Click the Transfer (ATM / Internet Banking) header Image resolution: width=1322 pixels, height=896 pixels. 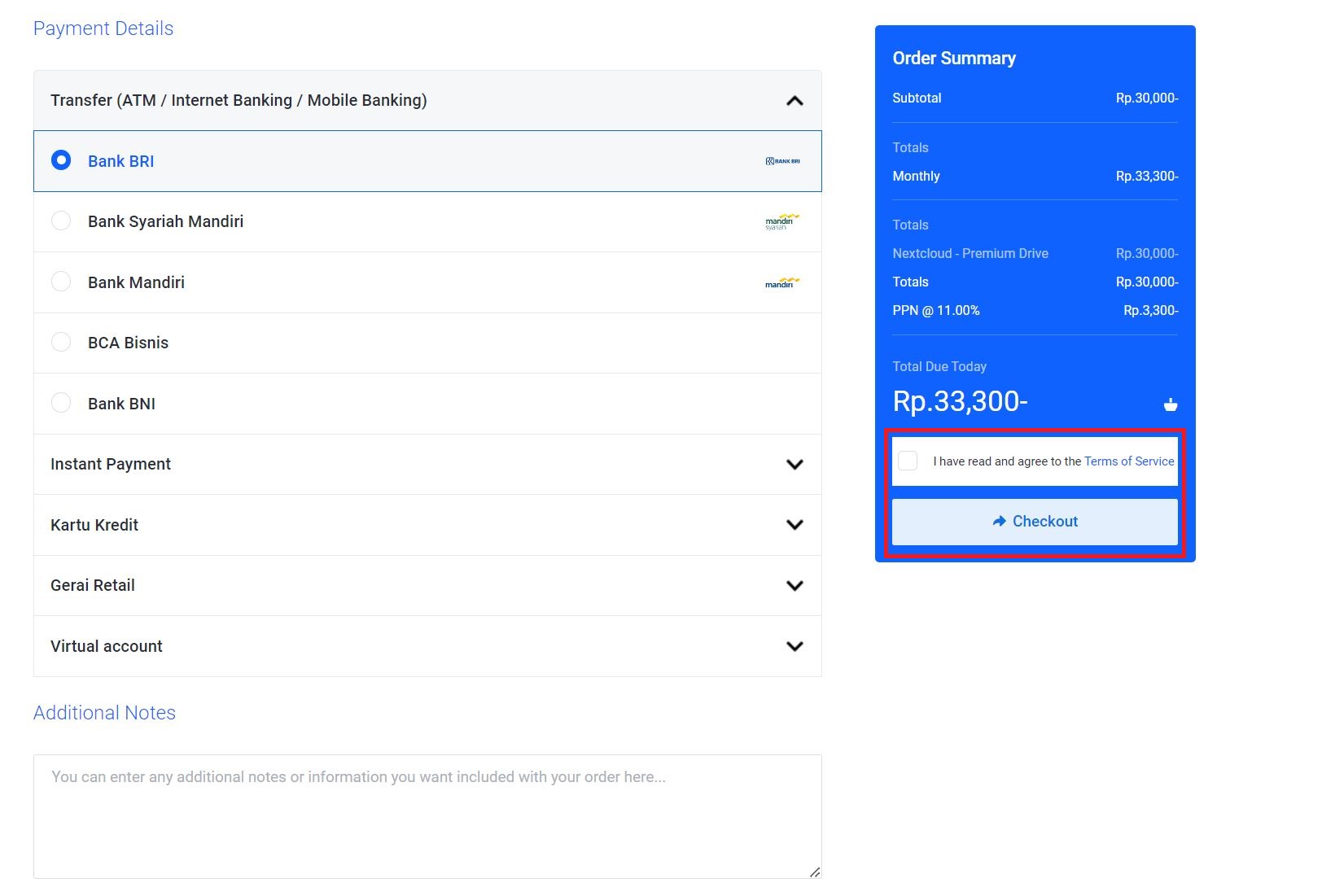(239, 101)
